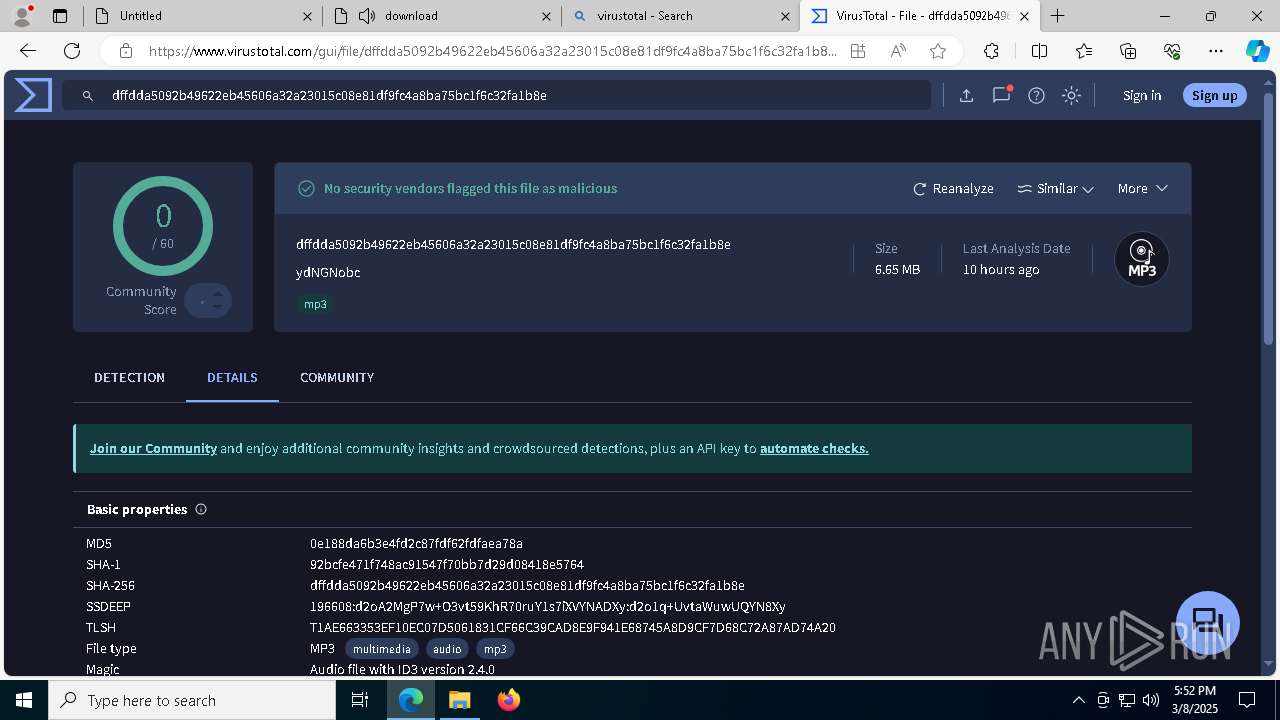Open the chat assistant bubble icon
Screen dimensions: 1280x720
tap(1208, 622)
